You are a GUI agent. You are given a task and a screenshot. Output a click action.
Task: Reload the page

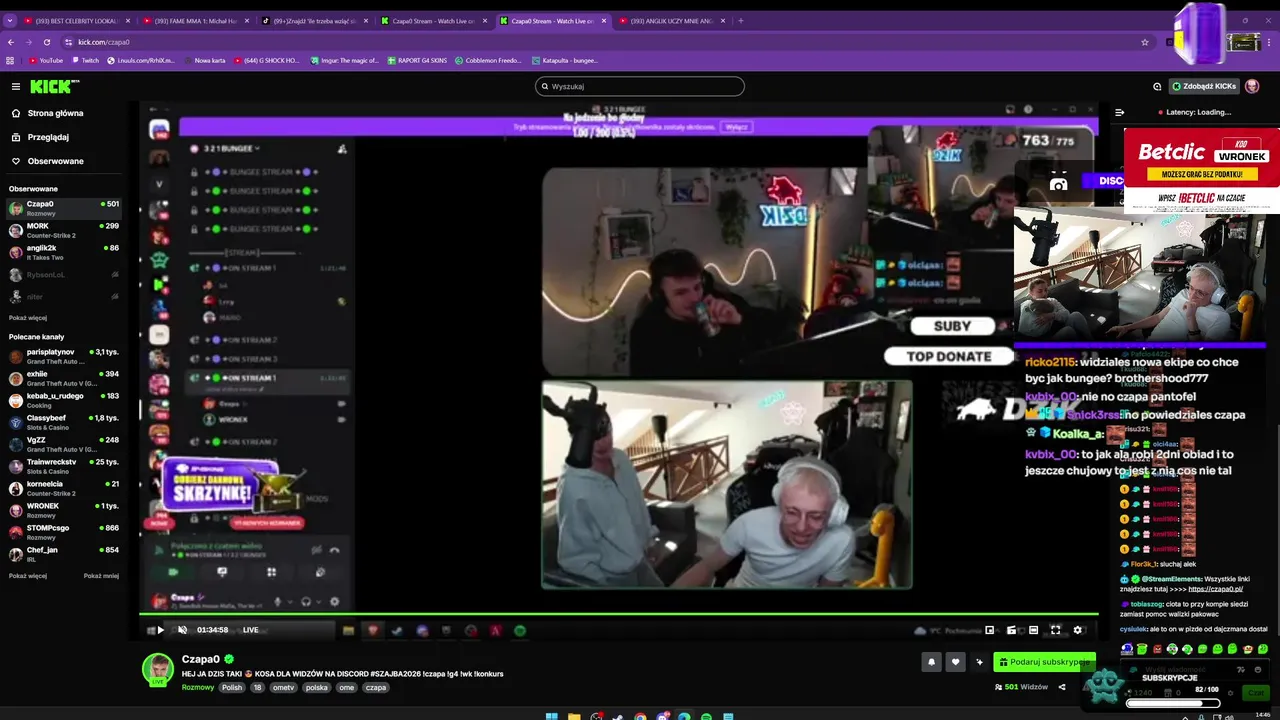coord(47,42)
